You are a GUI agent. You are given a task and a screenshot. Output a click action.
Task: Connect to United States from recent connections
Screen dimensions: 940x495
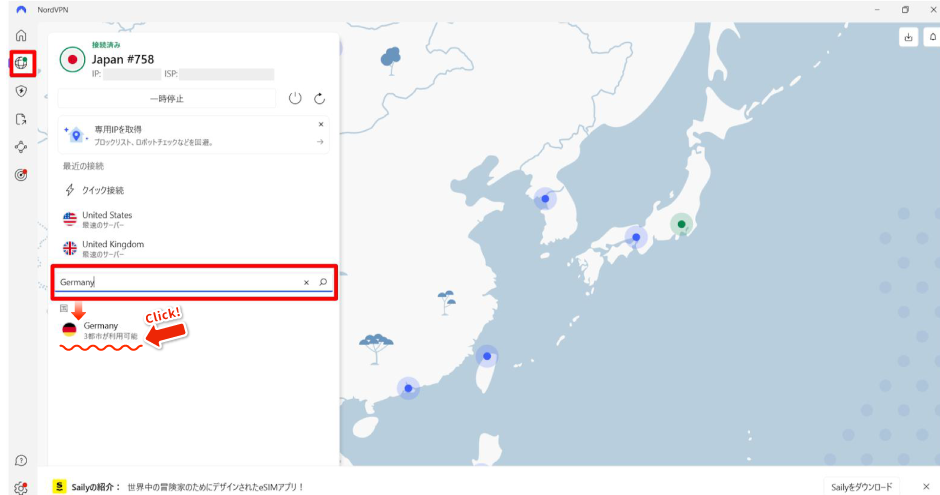coord(106,219)
